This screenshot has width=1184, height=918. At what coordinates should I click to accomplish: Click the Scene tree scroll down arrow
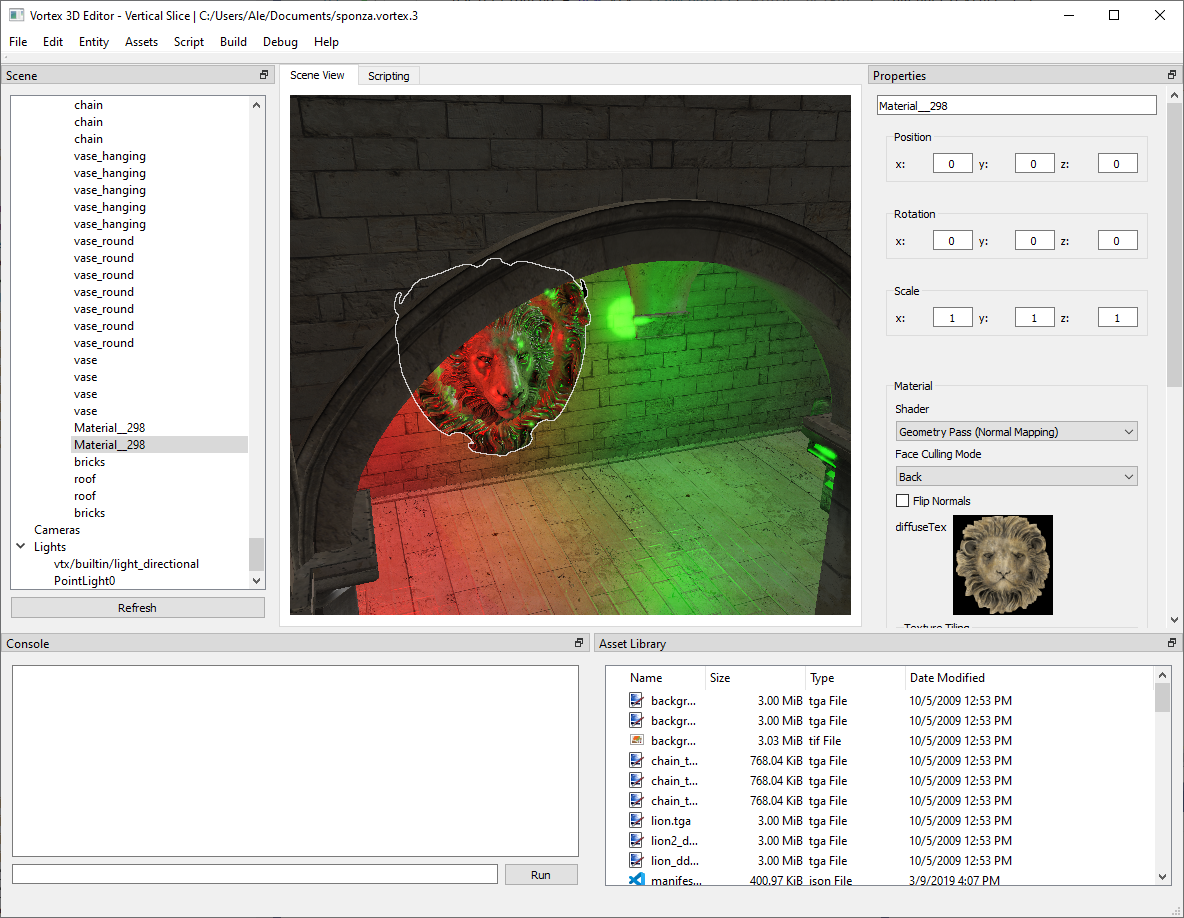coord(257,581)
